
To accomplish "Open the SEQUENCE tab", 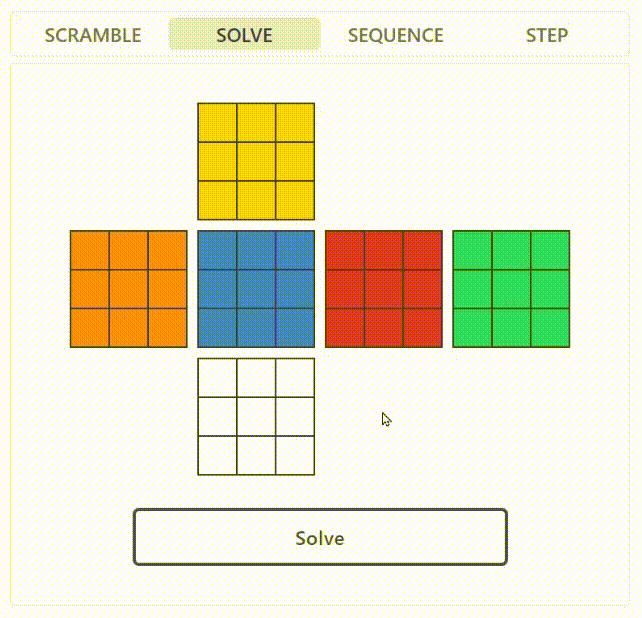I will [396, 35].
